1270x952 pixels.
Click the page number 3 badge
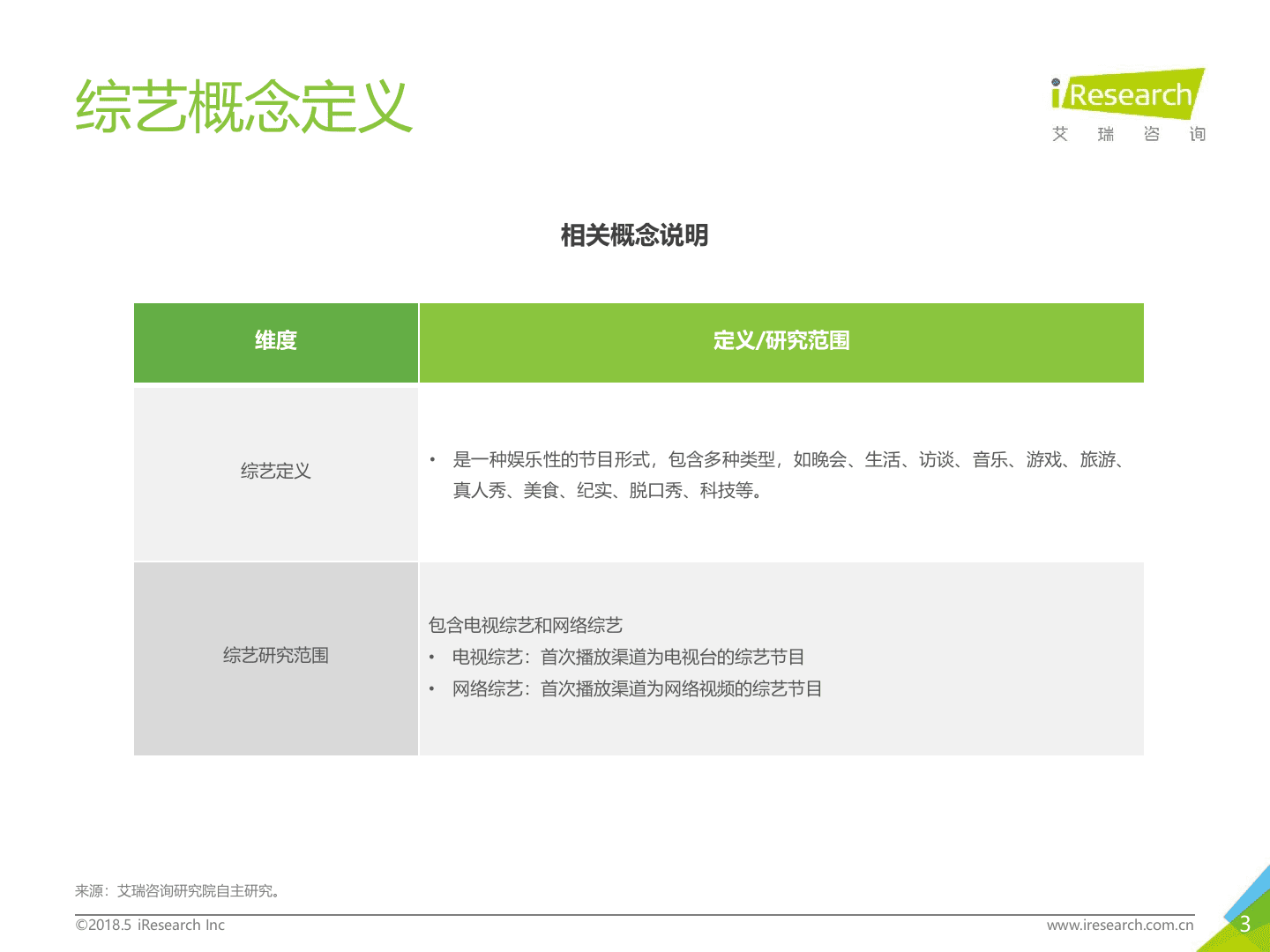[x=1244, y=925]
